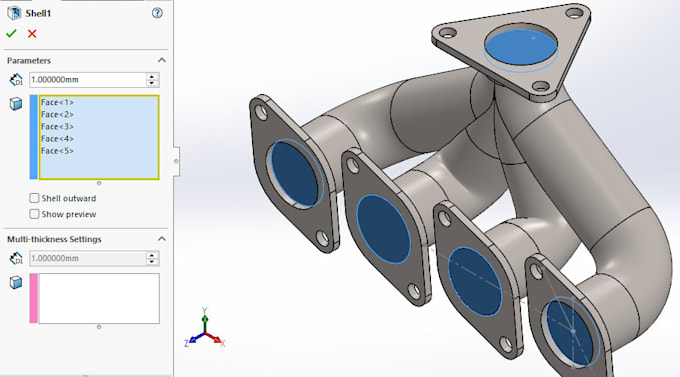Click the 1.000000mm thickness field under Parameters
The height and width of the screenshot is (377, 680).
click(x=88, y=80)
